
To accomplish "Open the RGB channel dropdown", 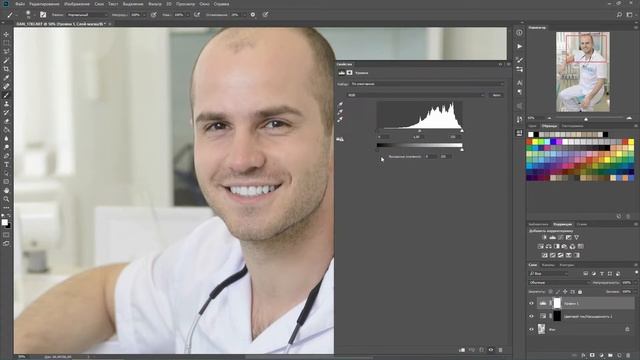I will pos(416,95).
